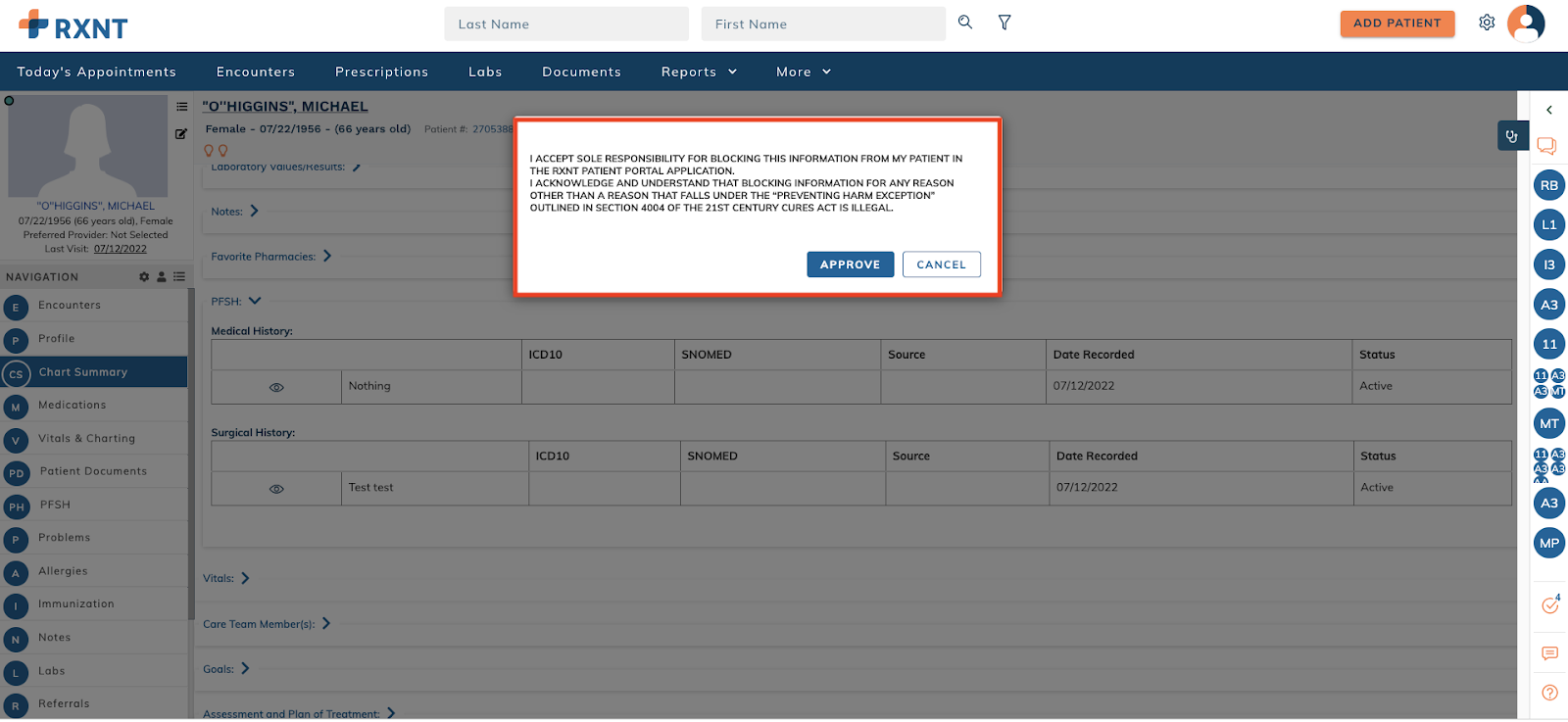1568x722 pixels.
Task: Select Medications in the navigation sidebar
Action: [73, 406]
